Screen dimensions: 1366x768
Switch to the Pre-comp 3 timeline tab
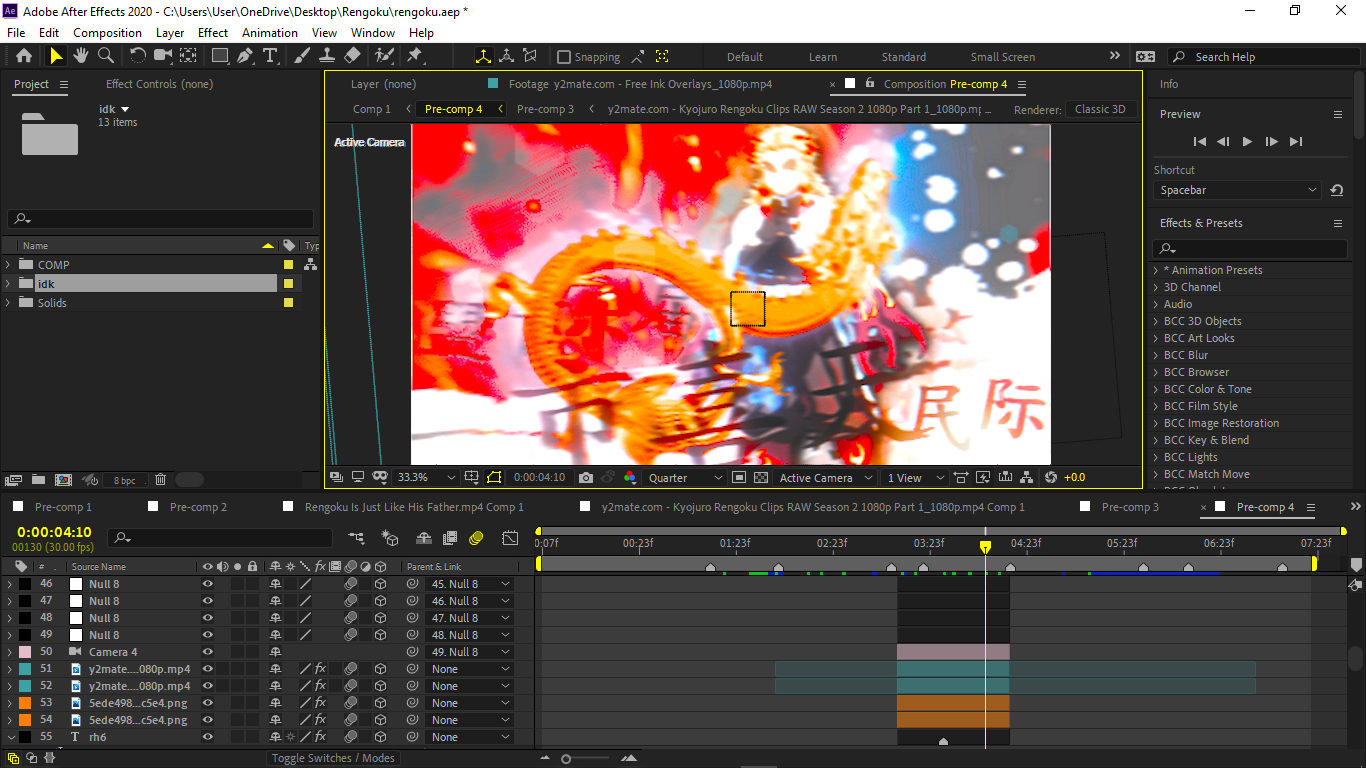tap(1130, 507)
